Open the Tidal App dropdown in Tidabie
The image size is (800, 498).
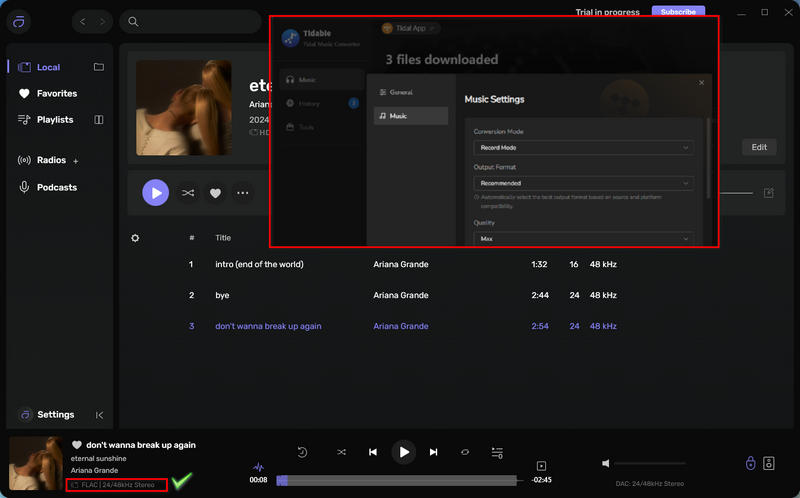[411, 28]
